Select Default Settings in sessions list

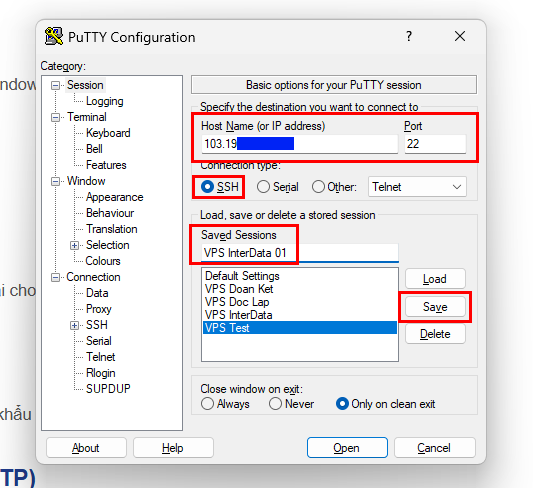[299, 276]
